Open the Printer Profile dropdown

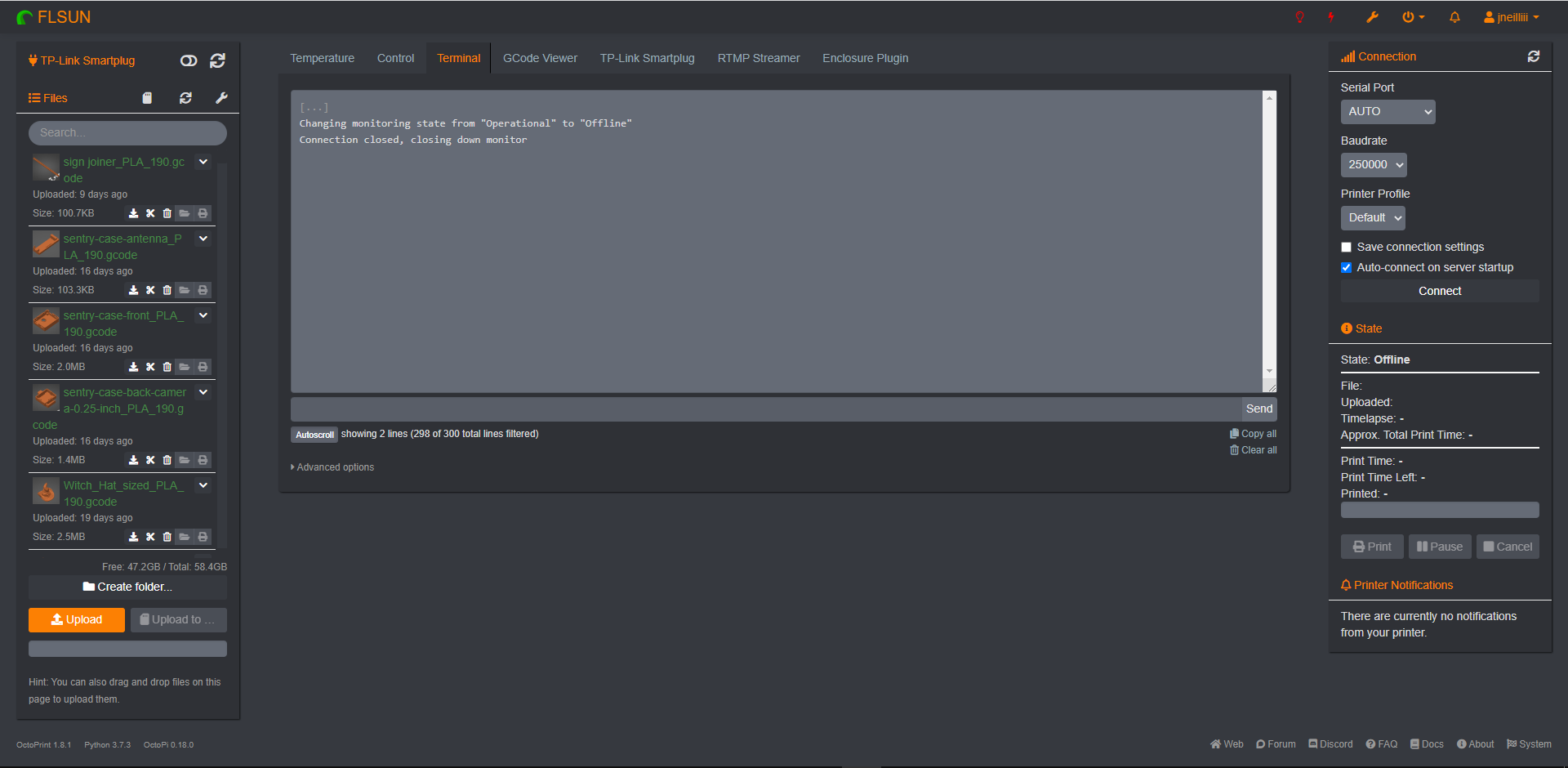tap(1372, 217)
